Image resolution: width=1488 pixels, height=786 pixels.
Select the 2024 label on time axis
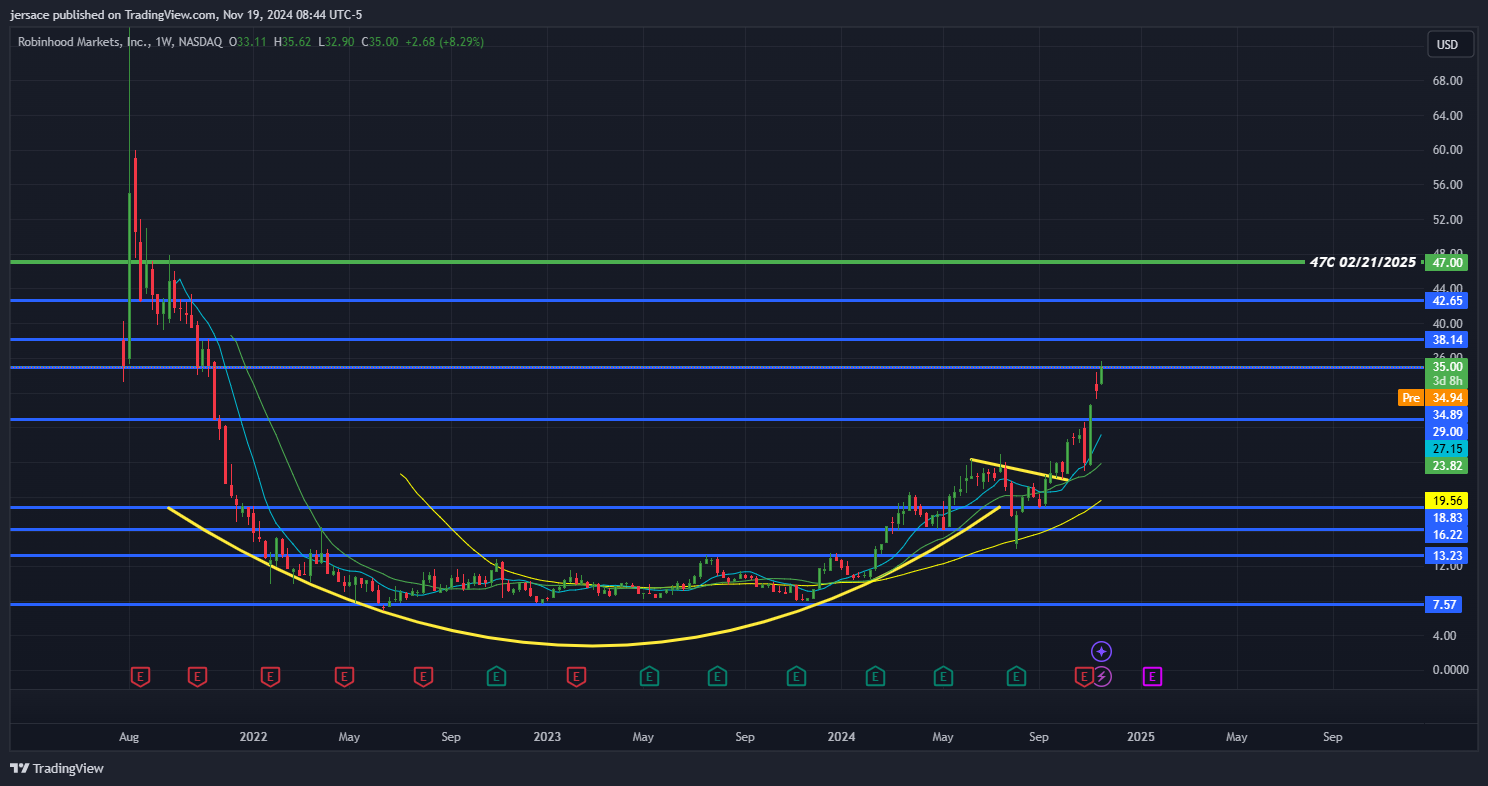coord(841,737)
